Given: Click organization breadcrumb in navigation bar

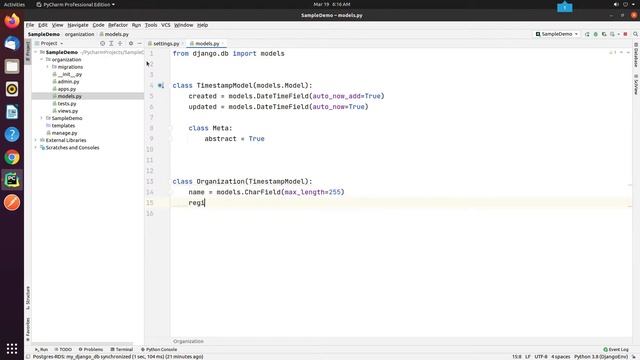Looking at the screenshot, I should pos(80,34).
